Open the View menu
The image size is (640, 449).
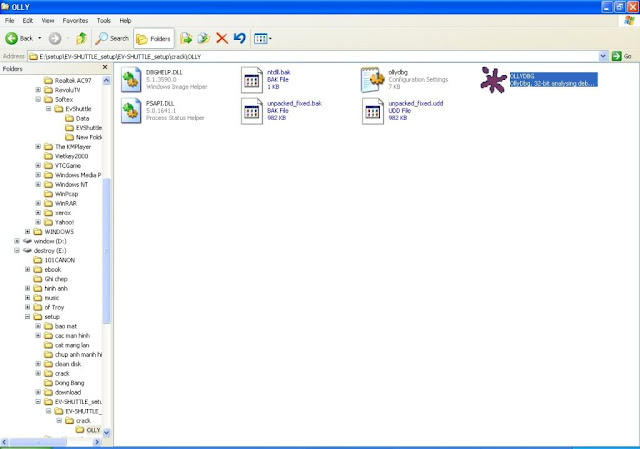48,20
